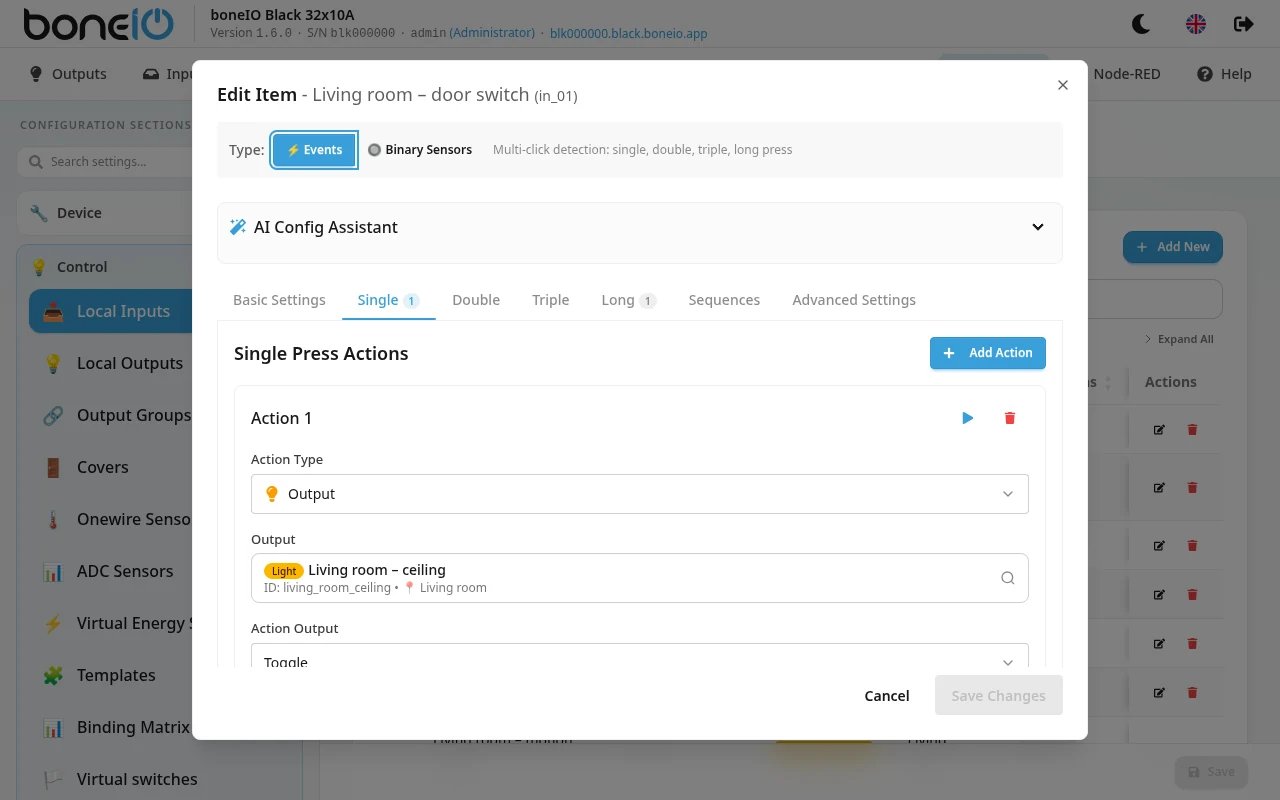The width and height of the screenshot is (1280, 800).
Task: Open the language flag selector
Action: click(x=1196, y=23)
